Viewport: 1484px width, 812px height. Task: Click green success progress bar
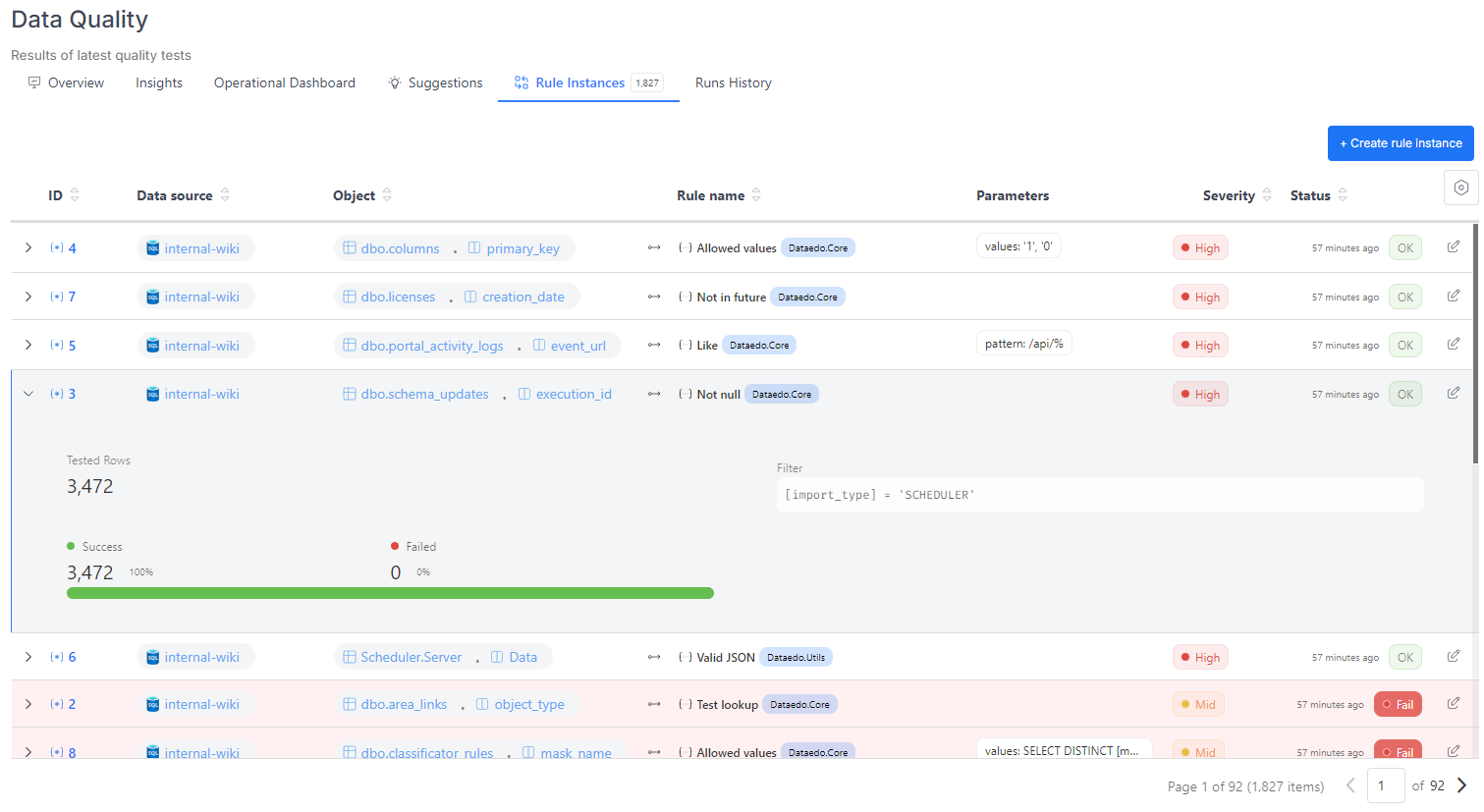(390, 593)
